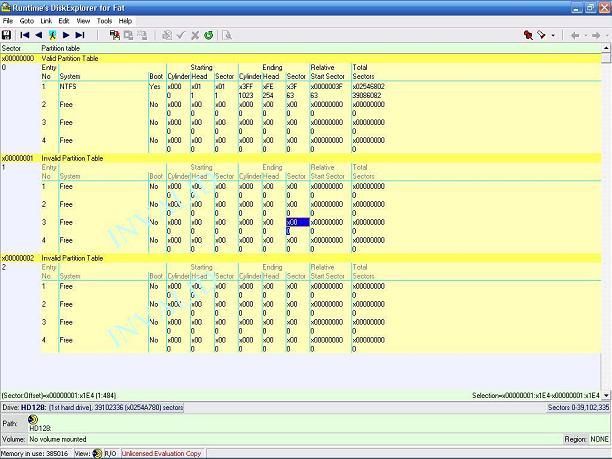Click the 'Partition table' column header
Viewport: 612px width, 459px height.
point(60,48)
